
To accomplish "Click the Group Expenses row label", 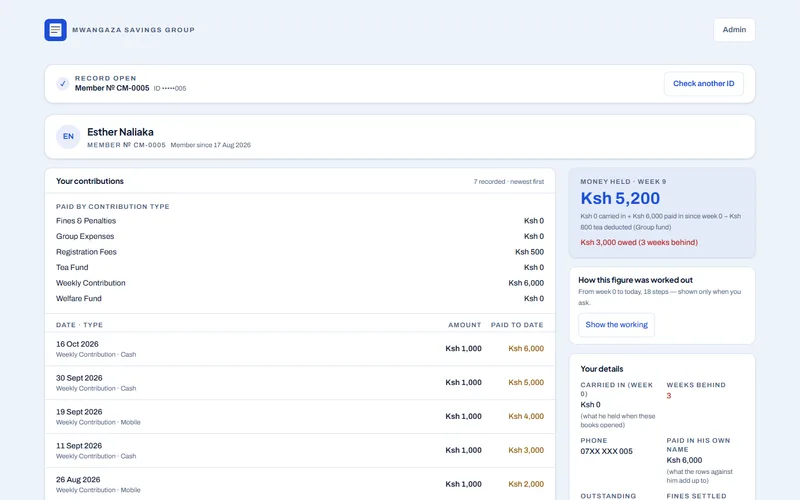I will 85,236.
